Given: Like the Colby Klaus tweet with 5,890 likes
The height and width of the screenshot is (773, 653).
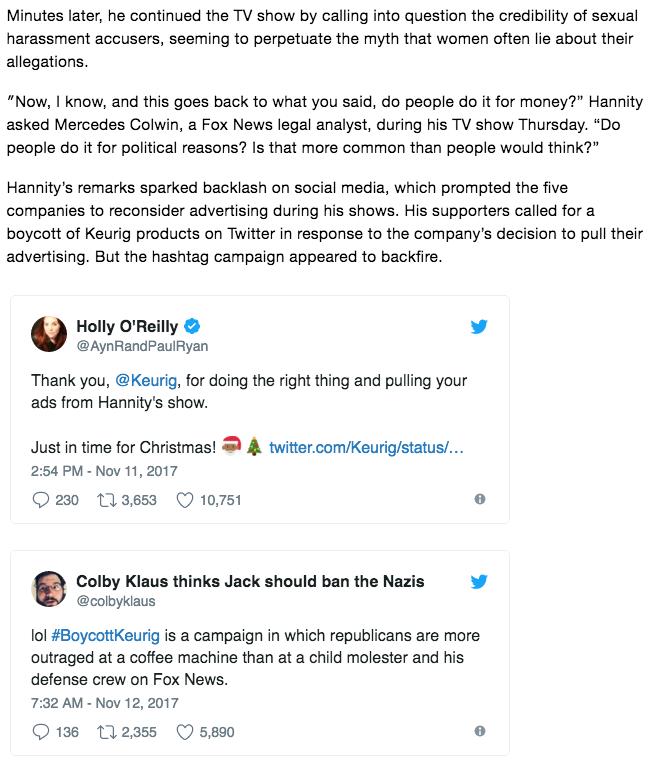Looking at the screenshot, I should tap(184, 732).
